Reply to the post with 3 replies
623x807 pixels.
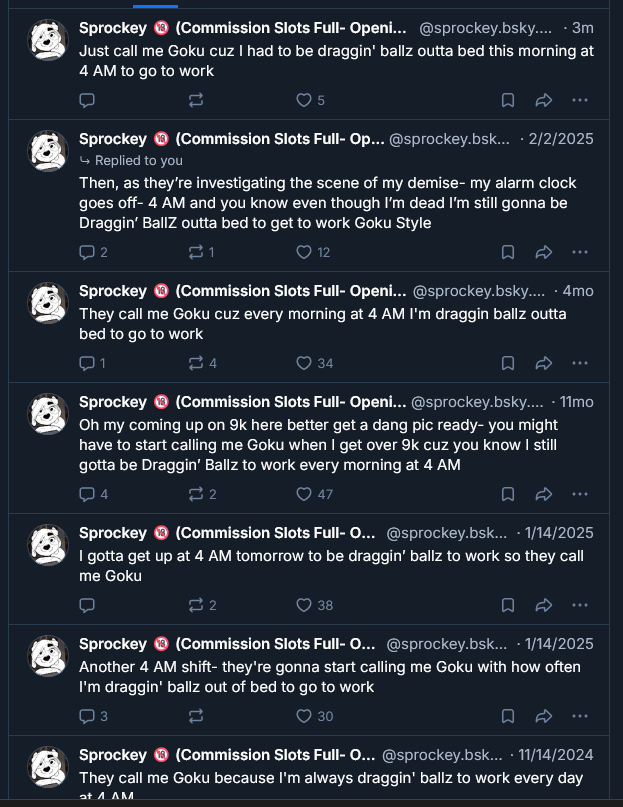tap(87, 716)
